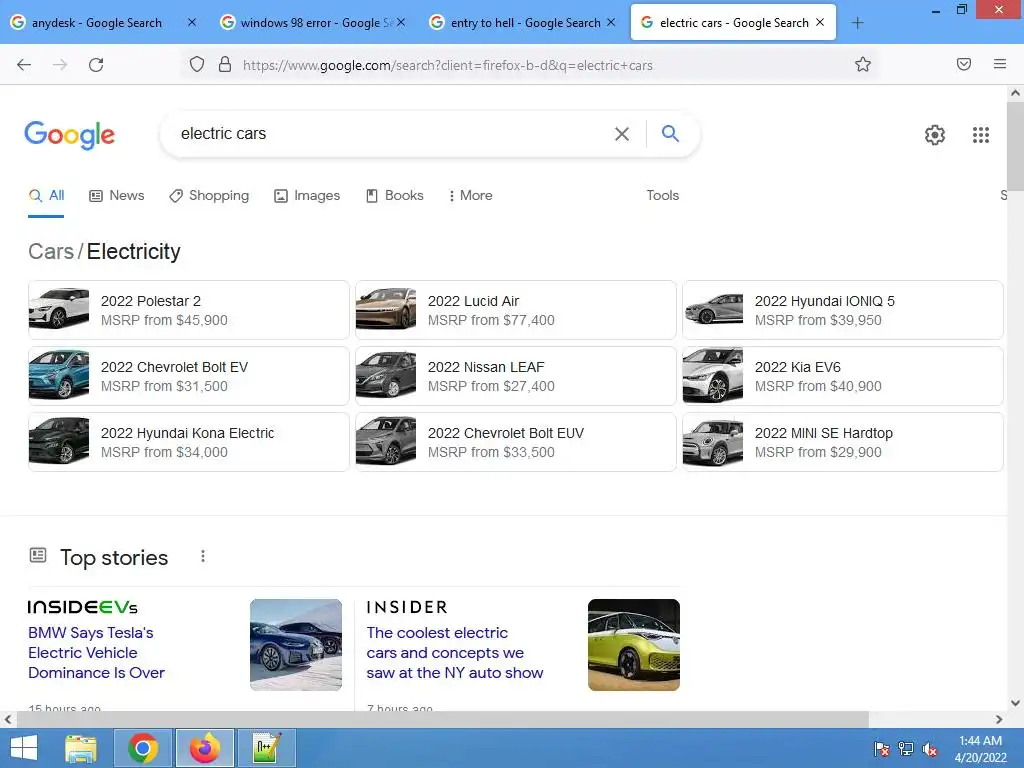1024x768 pixels.
Task: Open network status tray icon
Action: (906, 749)
